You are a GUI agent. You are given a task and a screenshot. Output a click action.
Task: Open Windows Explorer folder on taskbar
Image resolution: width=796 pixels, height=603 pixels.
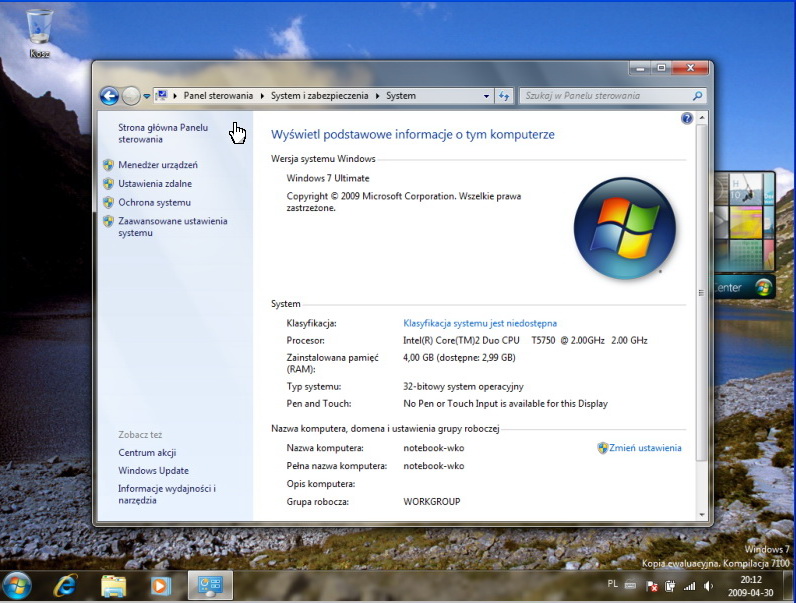click(114, 586)
